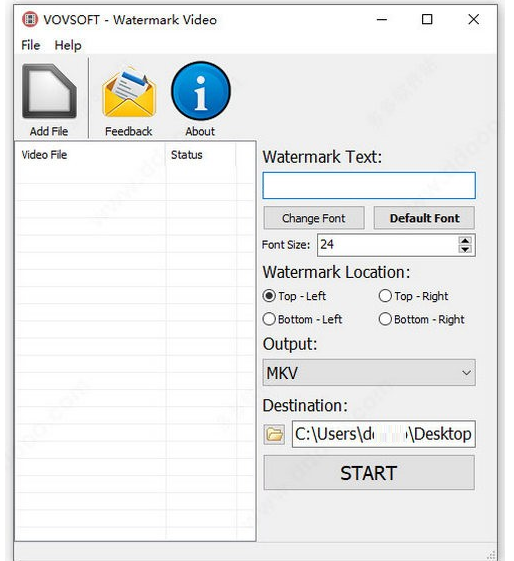Minimize the Watermark Video window
The height and width of the screenshot is (561, 514).
pos(382,19)
